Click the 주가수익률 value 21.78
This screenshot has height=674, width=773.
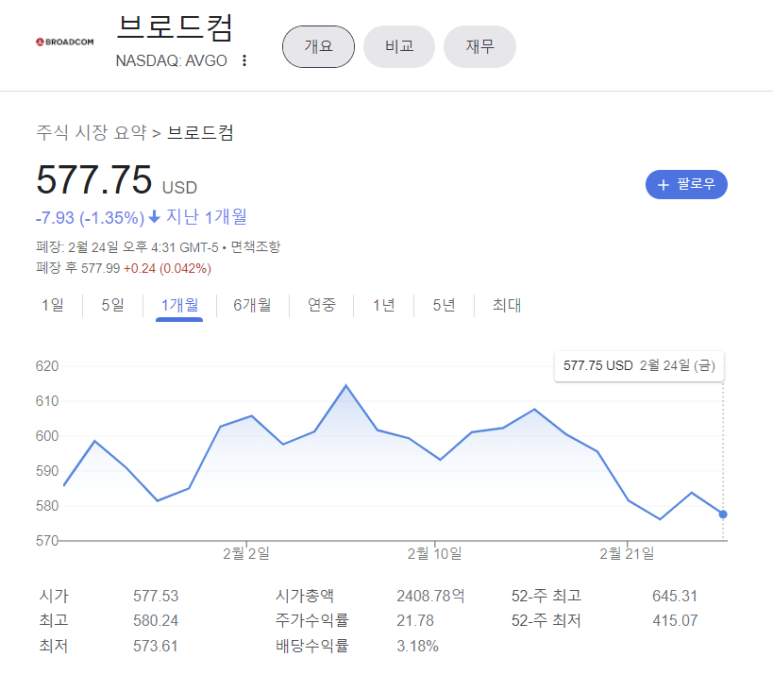tap(415, 621)
